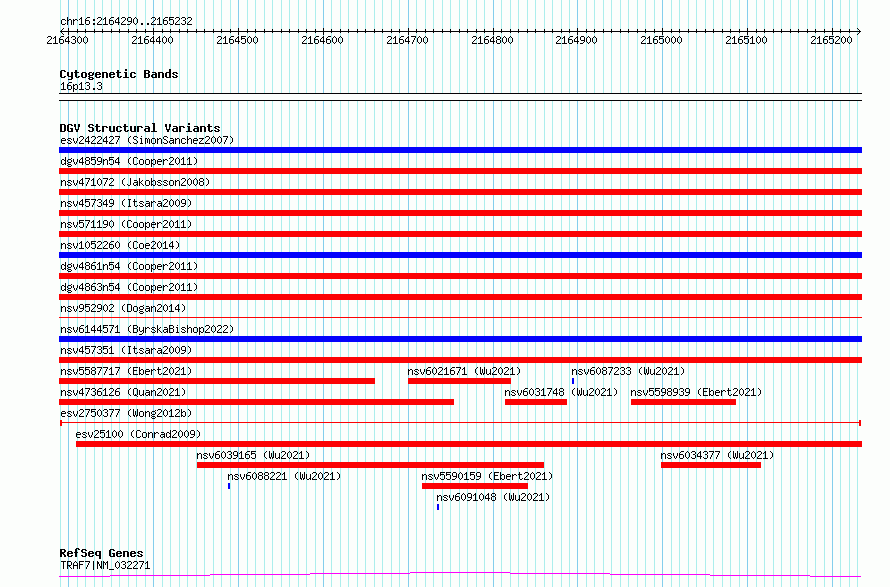
Task: Select the thin red line under nsv952902
Action: [x=460, y=318]
